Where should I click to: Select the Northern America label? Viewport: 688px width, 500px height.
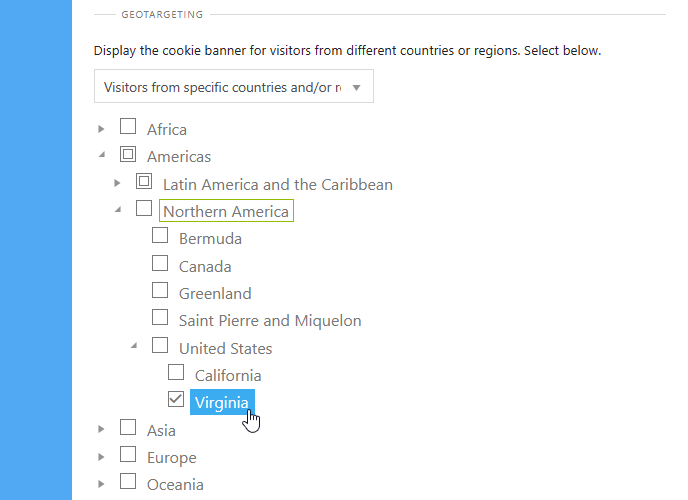pyautogui.click(x=226, y=211)
